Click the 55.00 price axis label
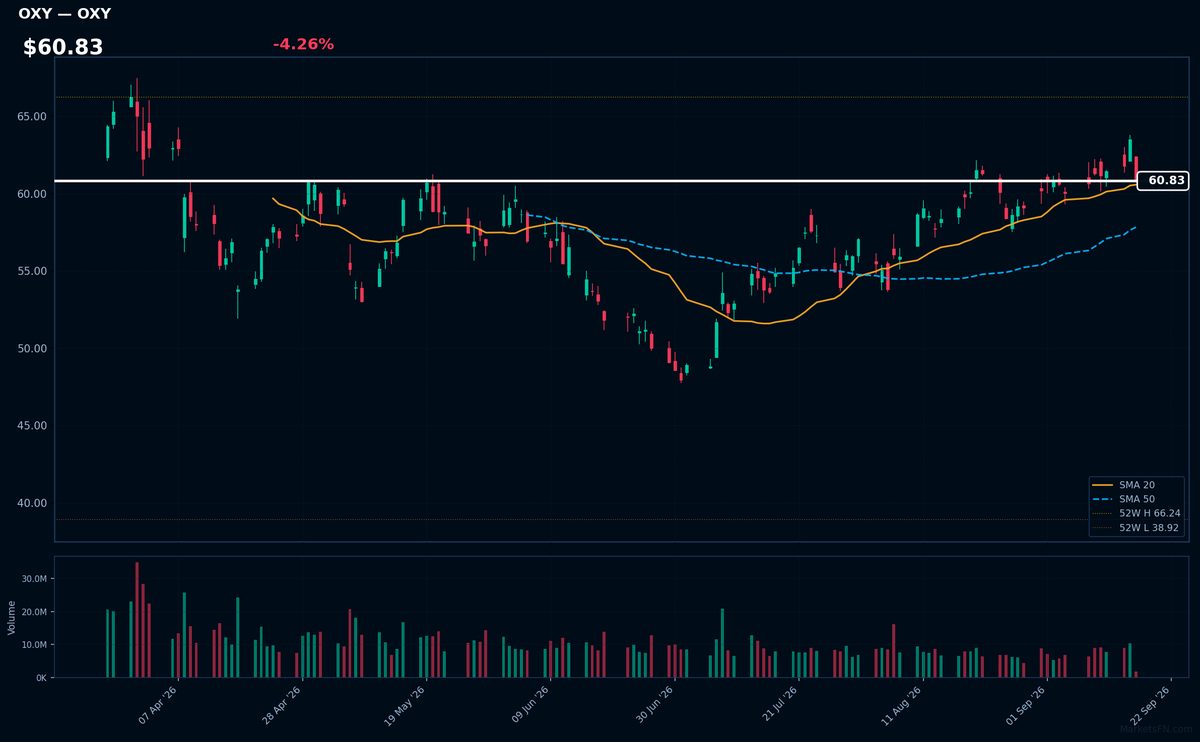This screenshot has height=742, width=1200. pyautogui.click(x=32, y=271)
